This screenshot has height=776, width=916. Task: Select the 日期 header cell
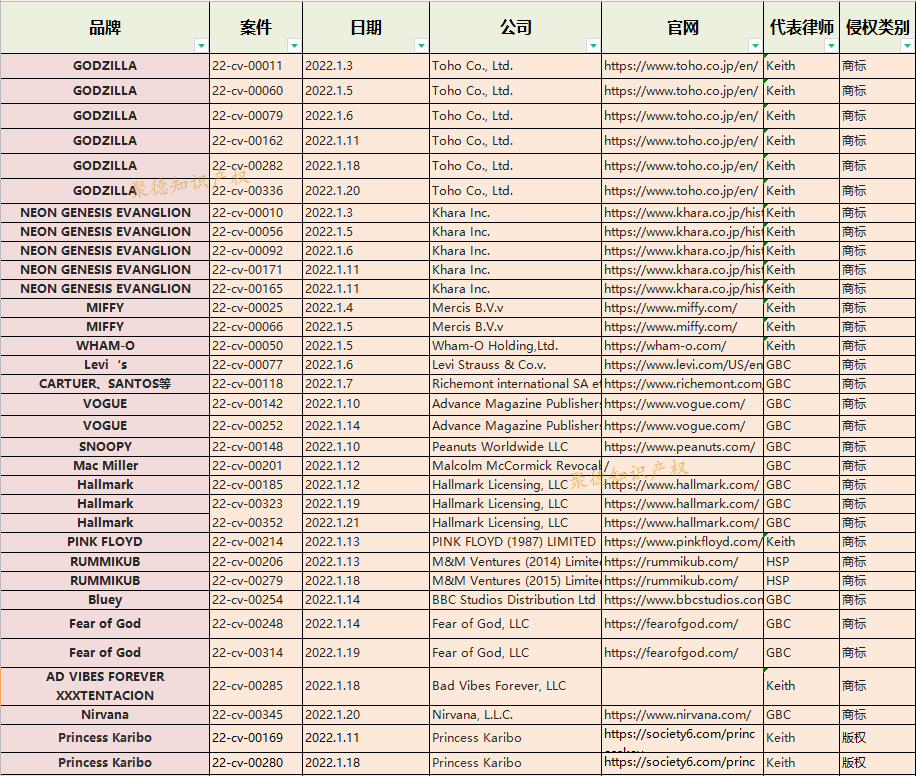point(366,27)
